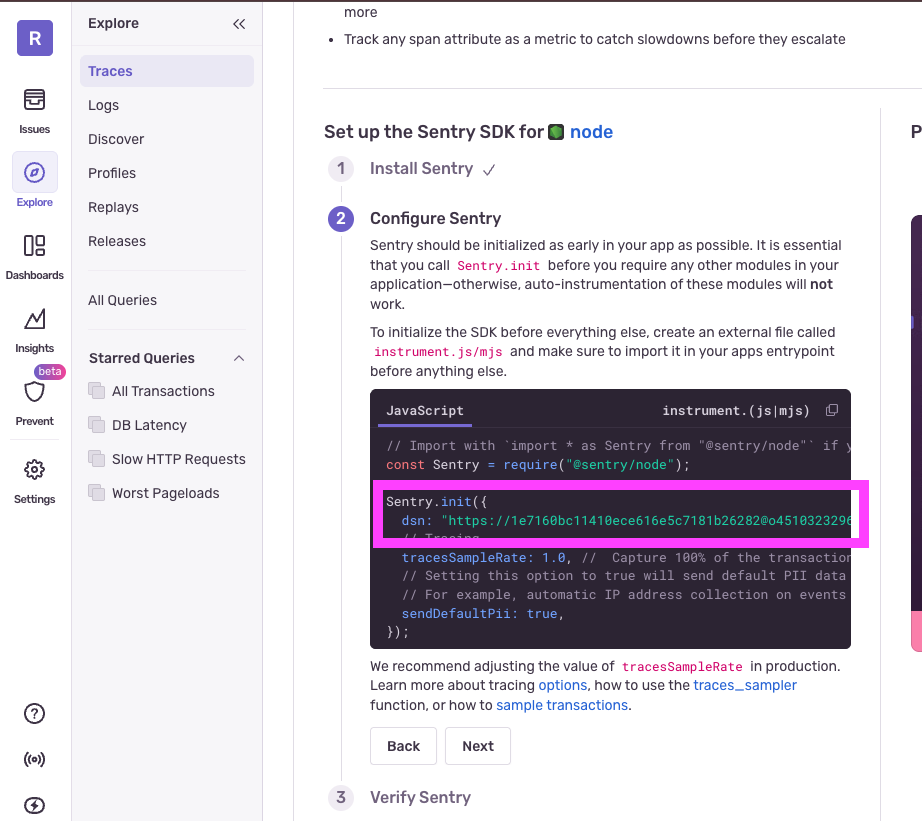Collapse the Explore side panel
Screen dimensions: 922x821
pos(239,23)
